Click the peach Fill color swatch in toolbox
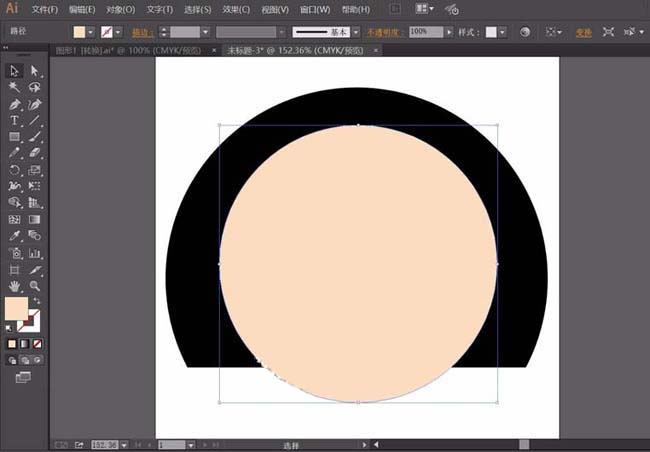 point(17,309)
